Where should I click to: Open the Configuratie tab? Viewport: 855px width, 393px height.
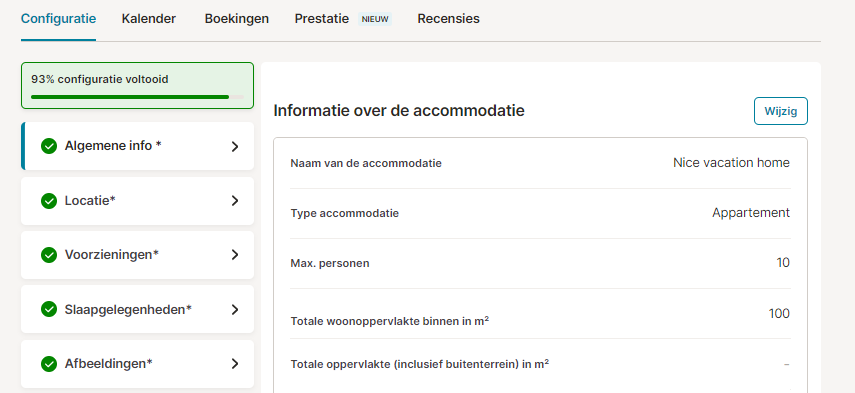pos(58,19)
